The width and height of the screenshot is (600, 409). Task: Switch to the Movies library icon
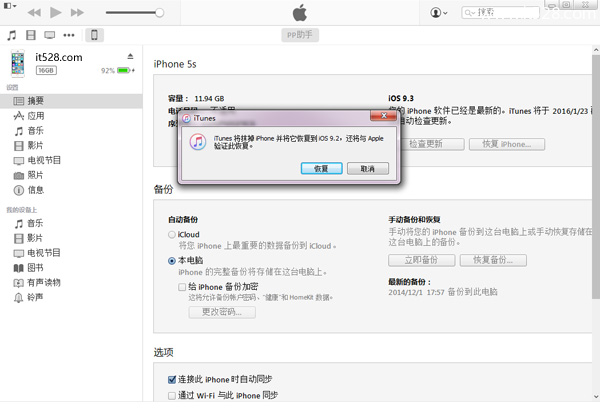coord(31,35)
